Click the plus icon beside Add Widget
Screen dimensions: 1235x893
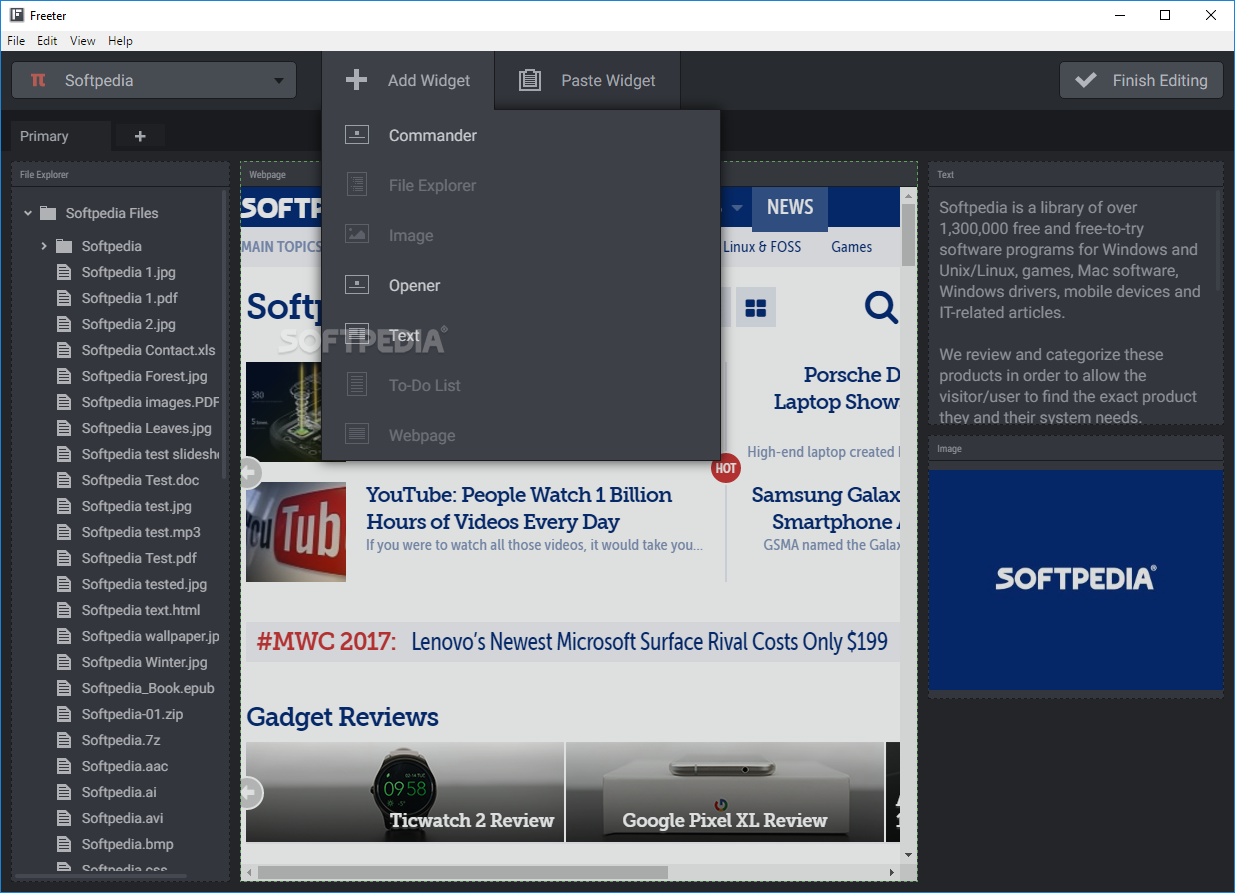coord(356,80)
